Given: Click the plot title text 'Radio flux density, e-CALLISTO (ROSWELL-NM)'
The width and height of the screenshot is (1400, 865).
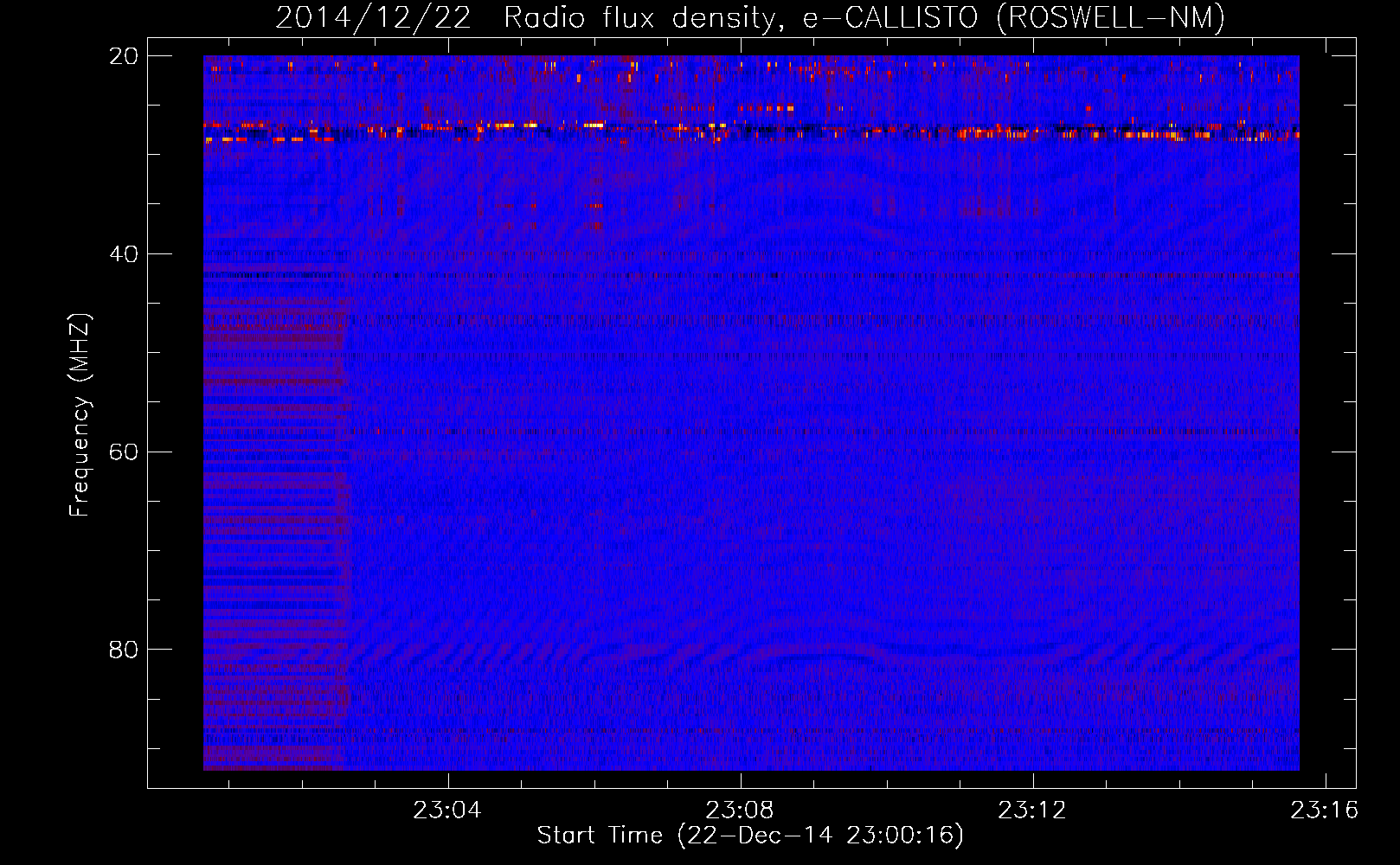Looking at the screenshot, I should [x=864, y=17].
